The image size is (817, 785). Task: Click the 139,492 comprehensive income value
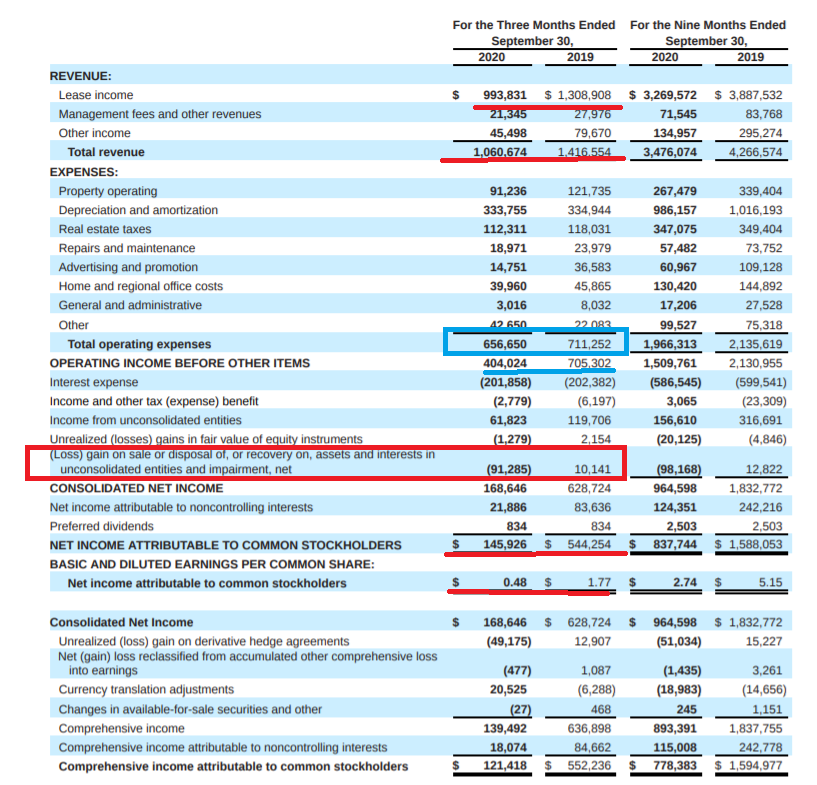coord(504,728)
